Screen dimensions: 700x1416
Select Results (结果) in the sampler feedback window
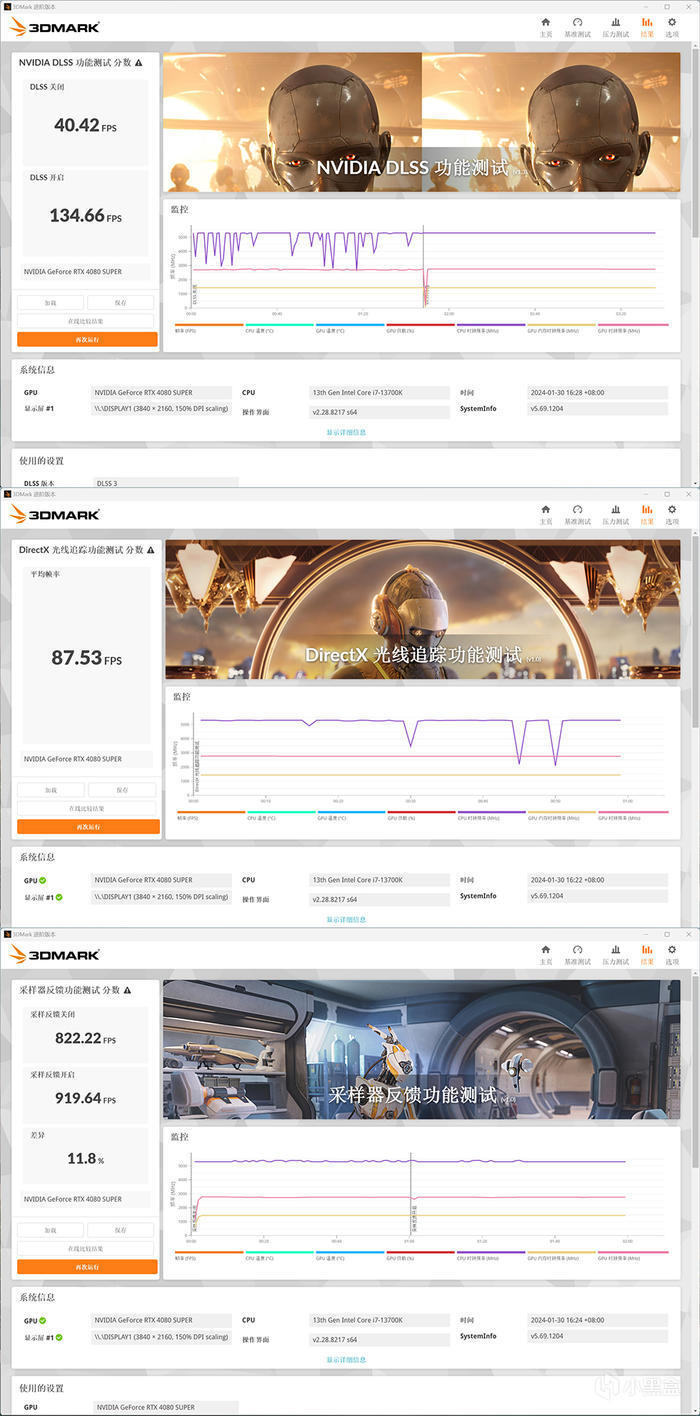click(647, 954)
